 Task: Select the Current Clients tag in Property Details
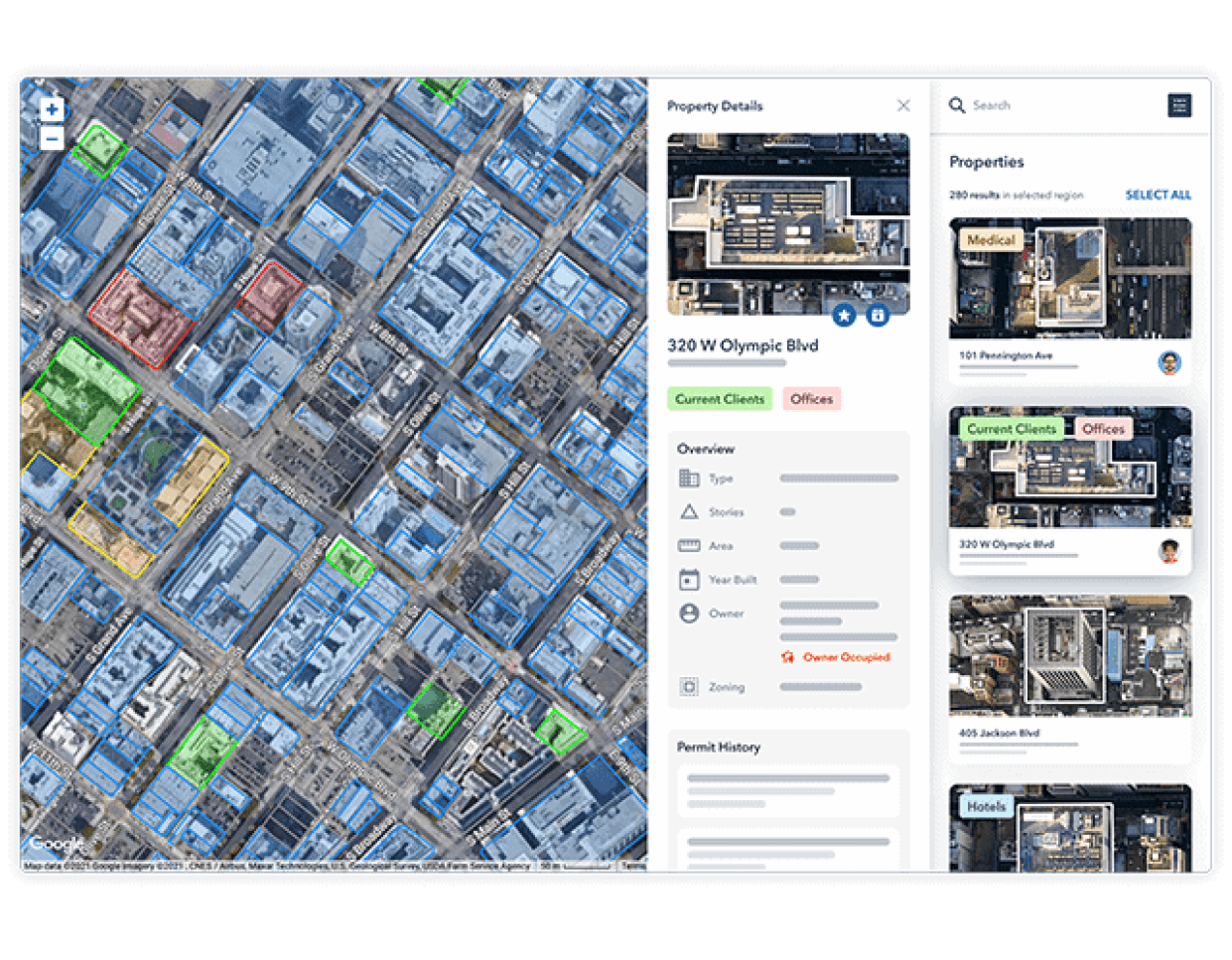[x=720, y=399]
